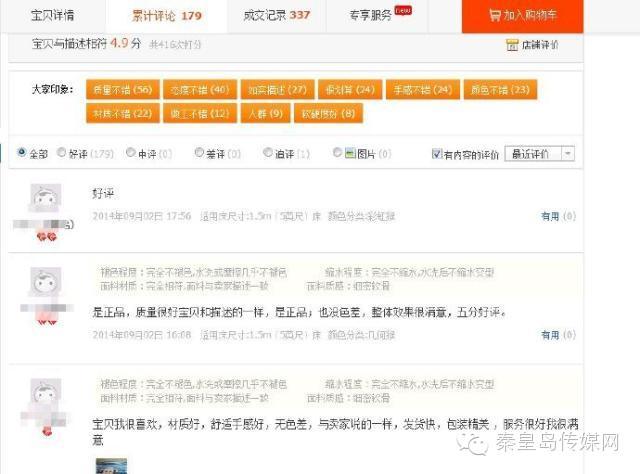Click avatar of the 是正品 review
Image resolution: width=640 pixels, height=474 pixels.
click(46, 282)
